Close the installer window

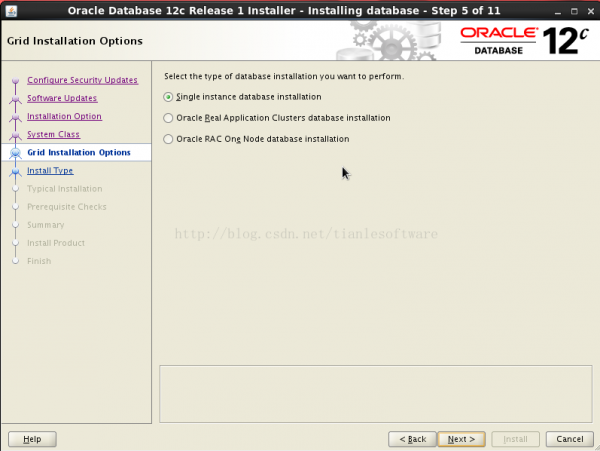591,11
